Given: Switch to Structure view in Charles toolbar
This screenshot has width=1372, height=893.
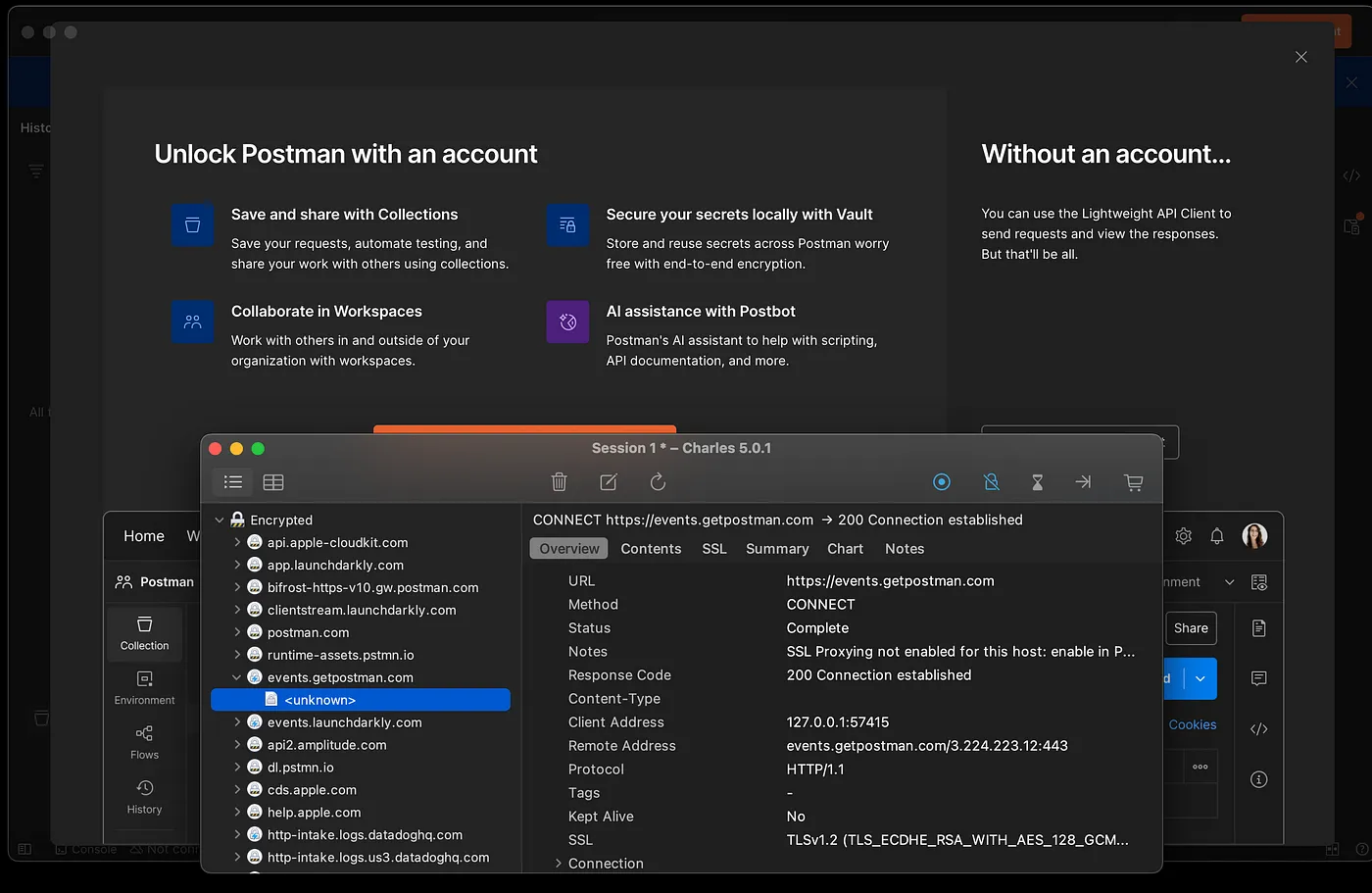Looking at the screenshot, I should click(x=233, y=482).
